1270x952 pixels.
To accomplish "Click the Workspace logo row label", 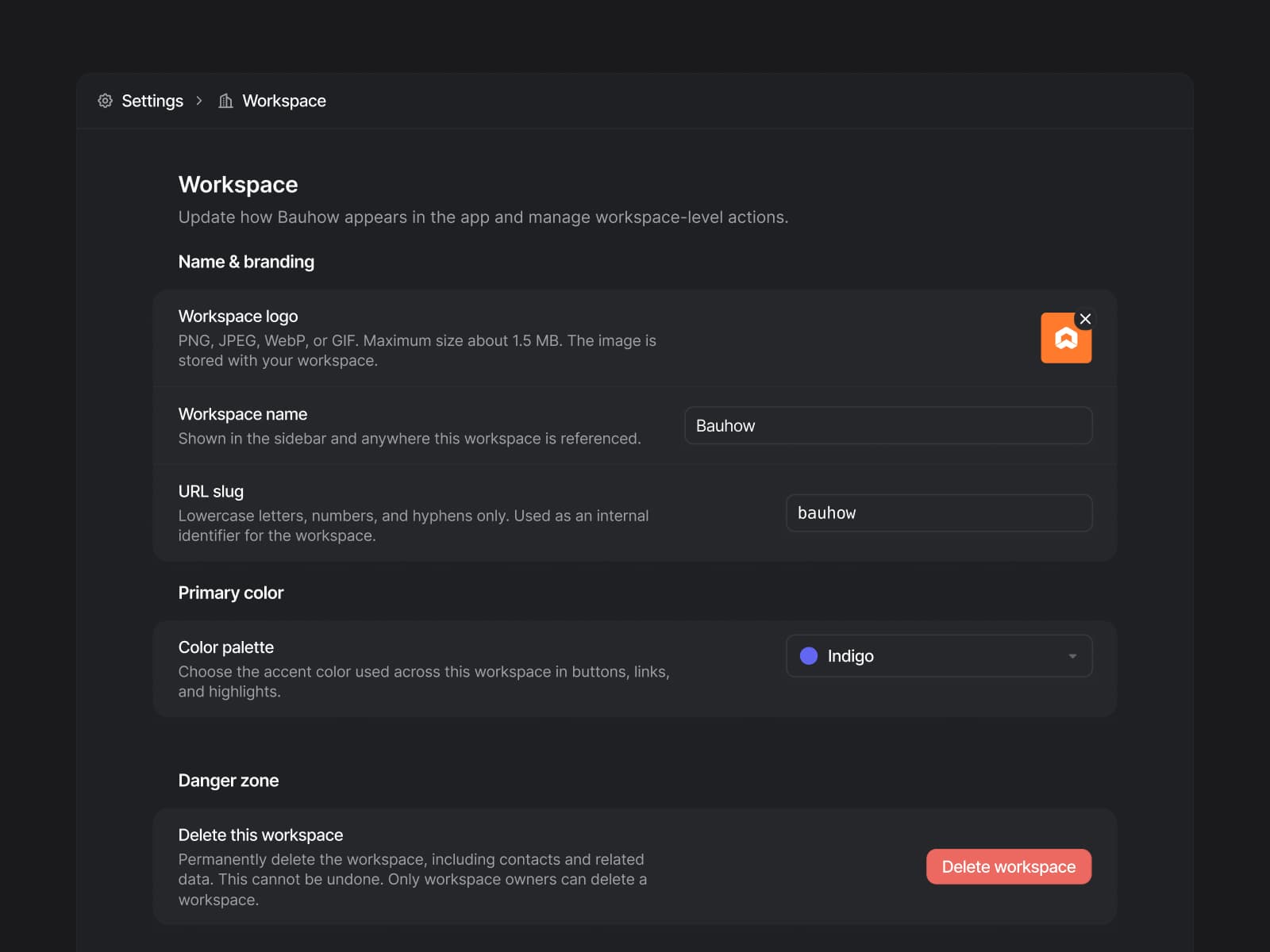I will pos(238,316).
